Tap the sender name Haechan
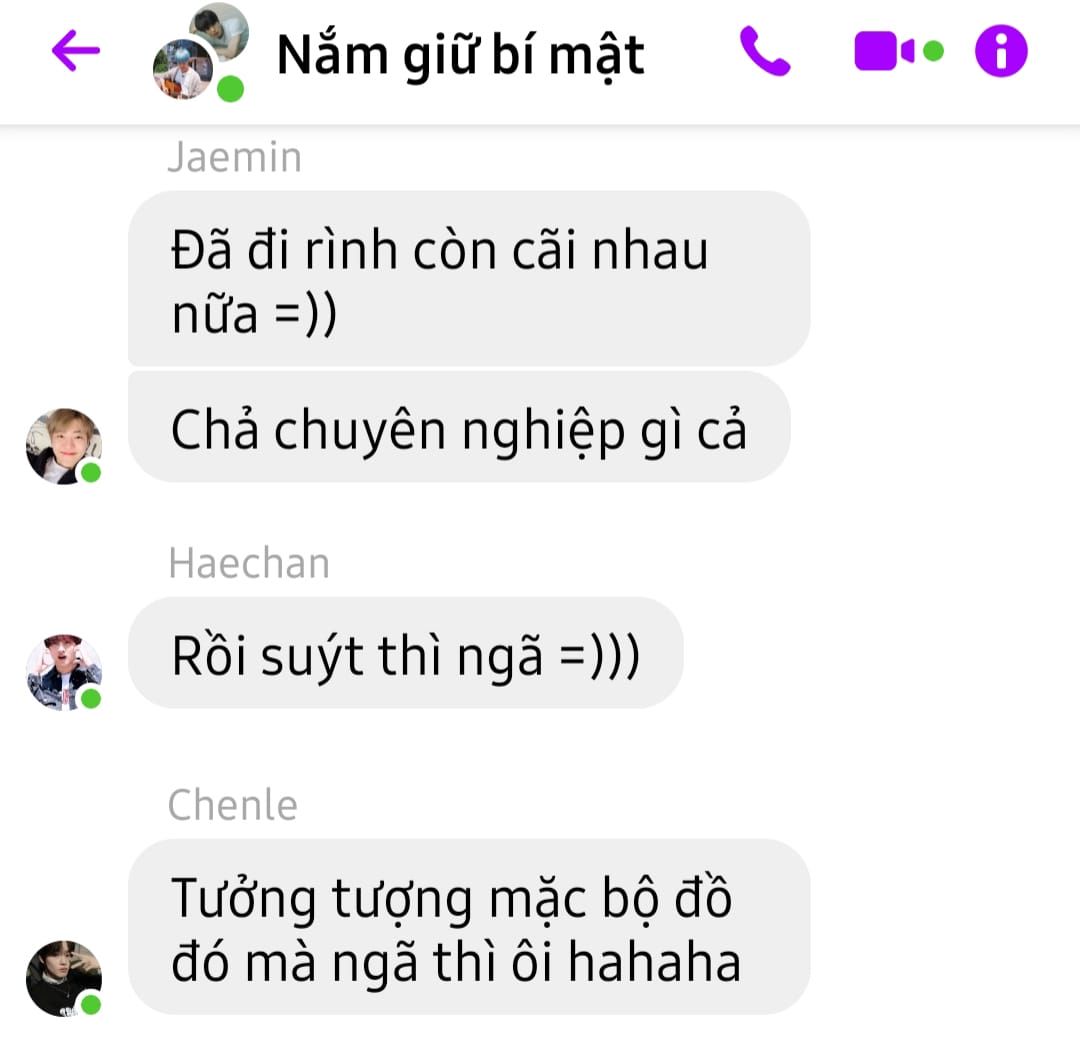Viewport: 1080px width, 1037px height. coord(249,563)
